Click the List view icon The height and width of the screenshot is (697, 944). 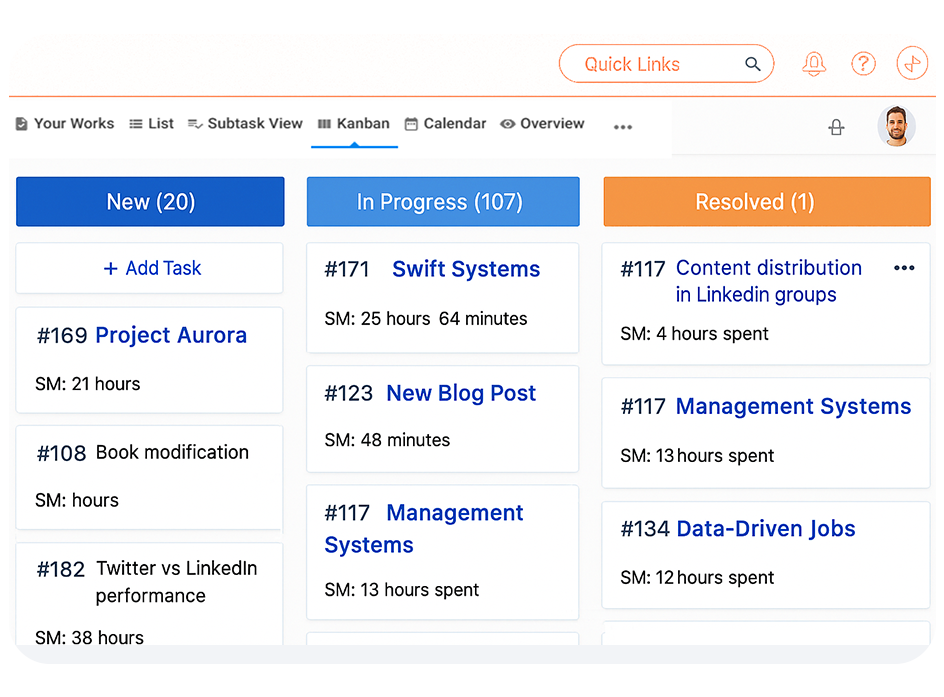click(137, 123)
